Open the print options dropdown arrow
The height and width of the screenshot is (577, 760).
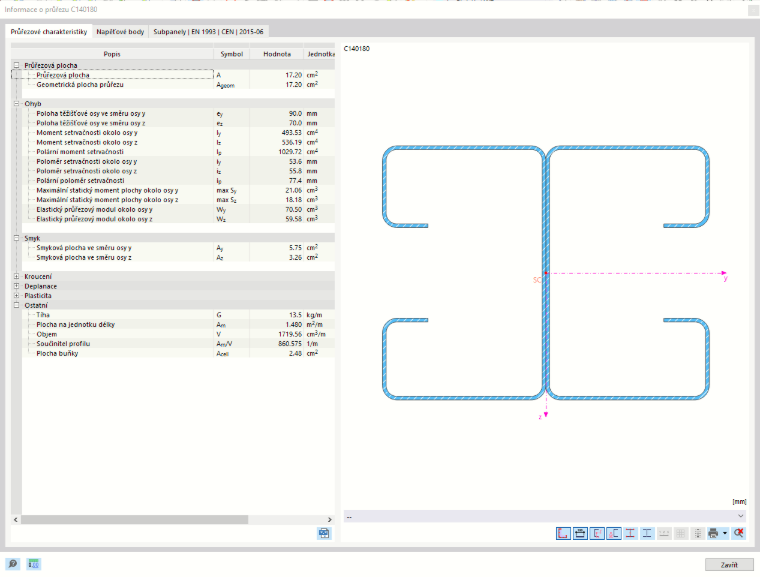[x=725, y=533]
